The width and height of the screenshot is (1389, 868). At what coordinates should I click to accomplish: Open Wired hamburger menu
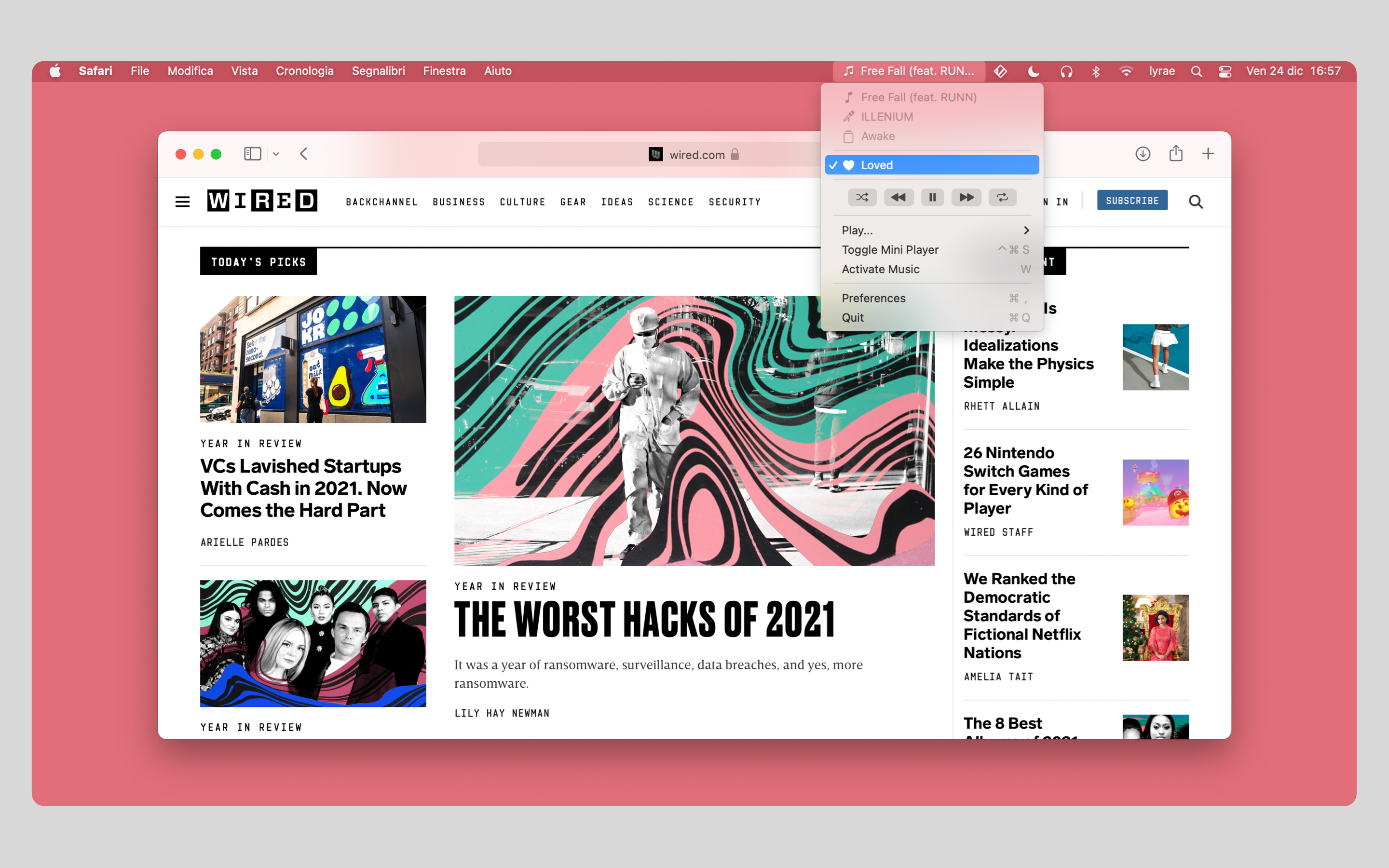pyautogui.click(x=182, y=202)
